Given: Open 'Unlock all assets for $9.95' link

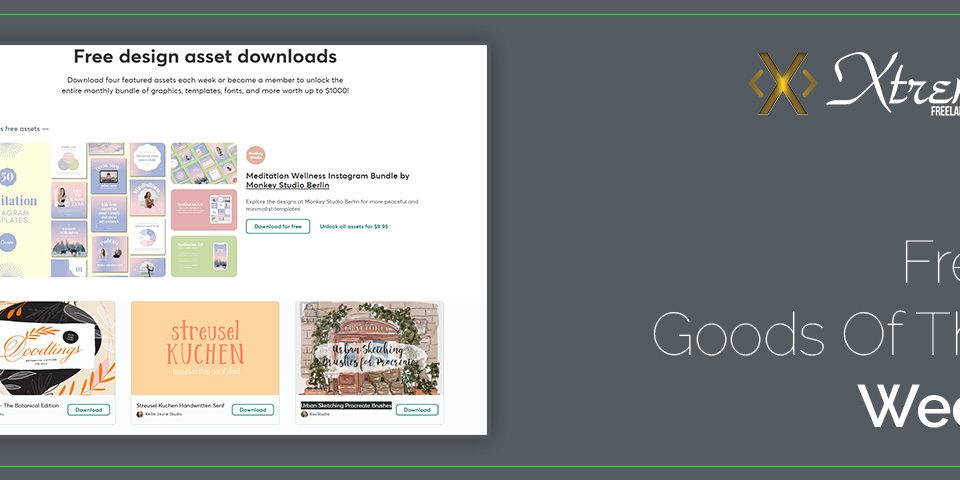Looking at the screenshot, I should point(354,227).
